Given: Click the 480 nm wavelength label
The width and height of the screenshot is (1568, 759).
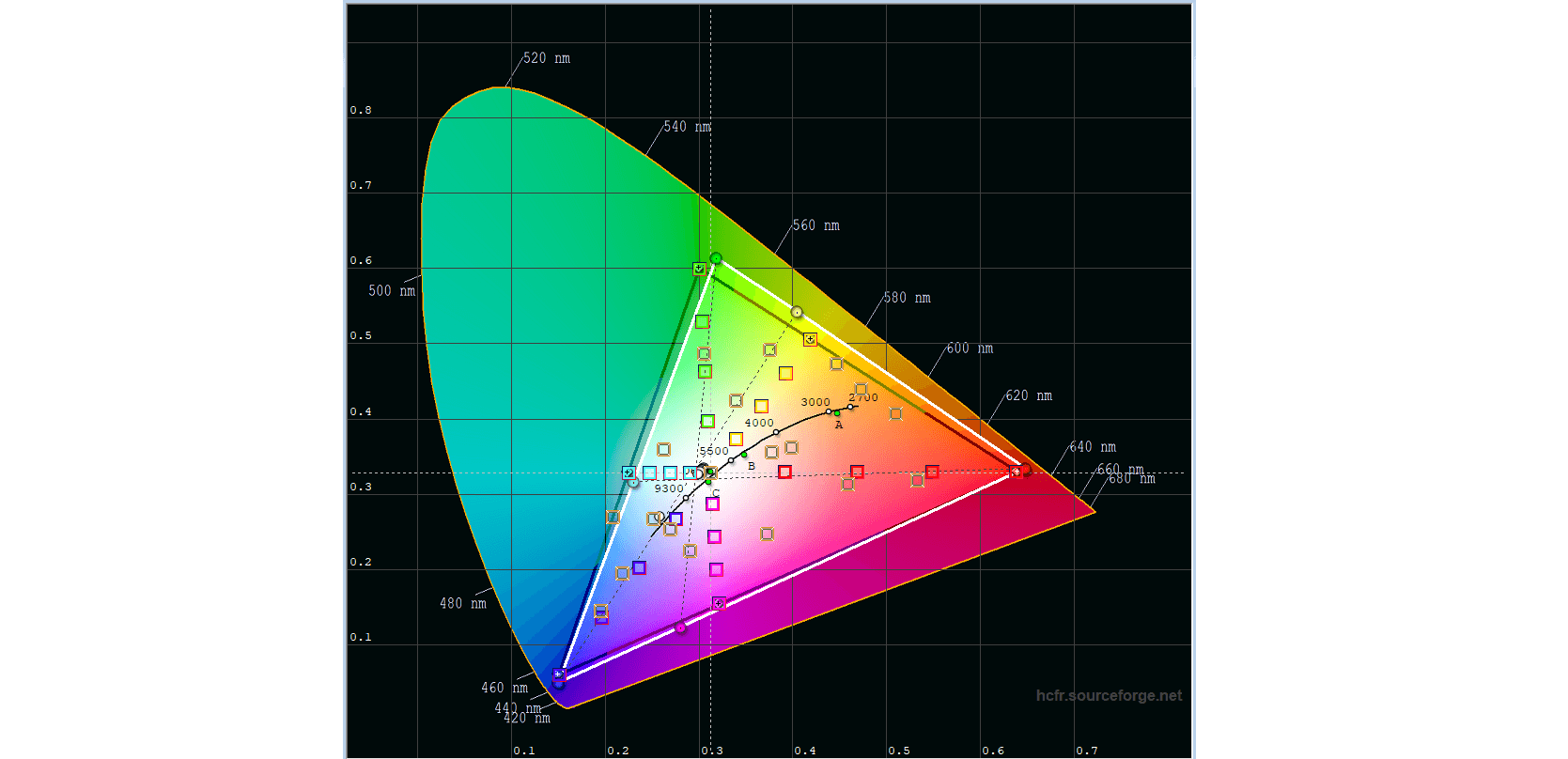Looking at the screenshot, I should tap(463, 603).
